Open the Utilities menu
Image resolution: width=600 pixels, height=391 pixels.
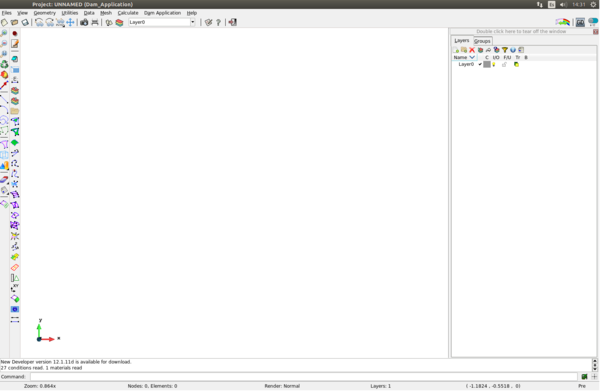[x=70, y=13]
